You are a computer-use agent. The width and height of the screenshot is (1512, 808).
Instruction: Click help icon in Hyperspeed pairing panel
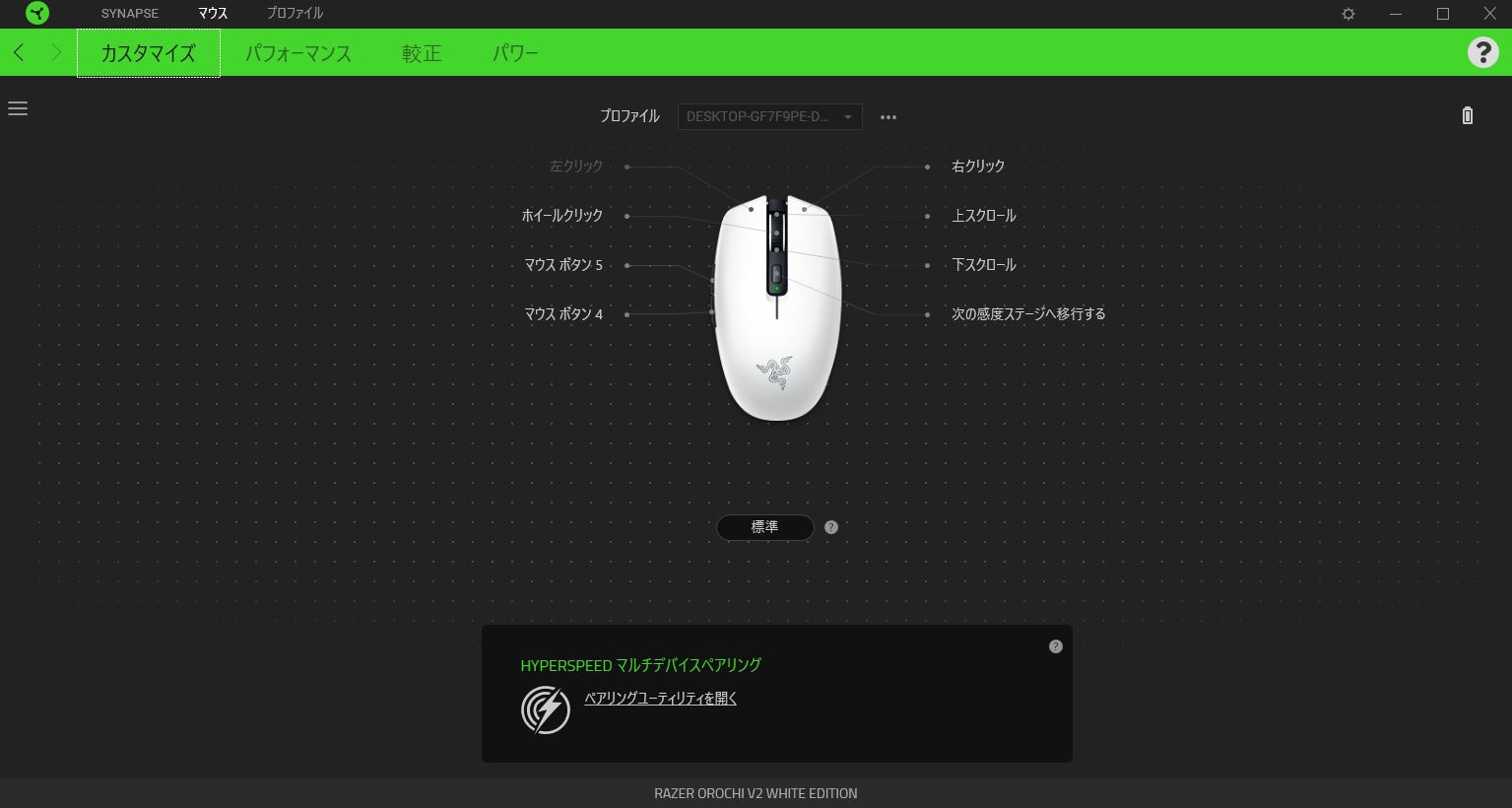[x=1056, y=646]
